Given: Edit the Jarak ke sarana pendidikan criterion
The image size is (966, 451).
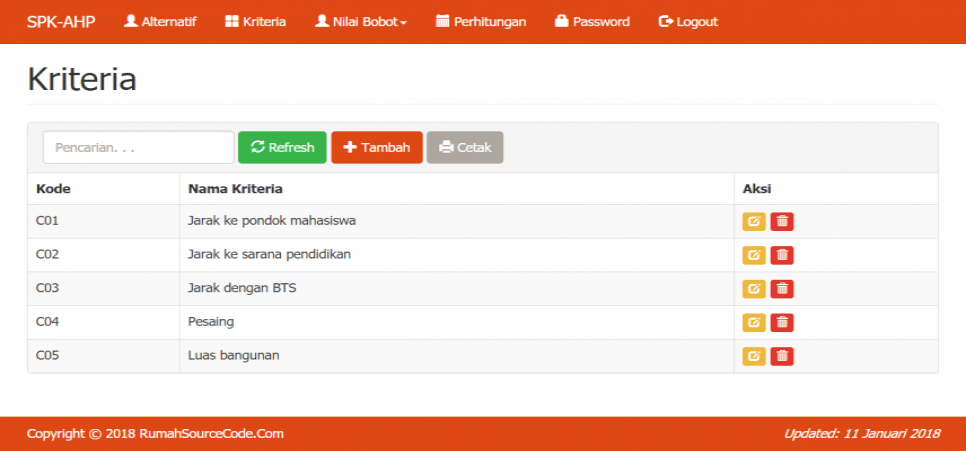Looking at the screenshot, I should click(753, 255).
